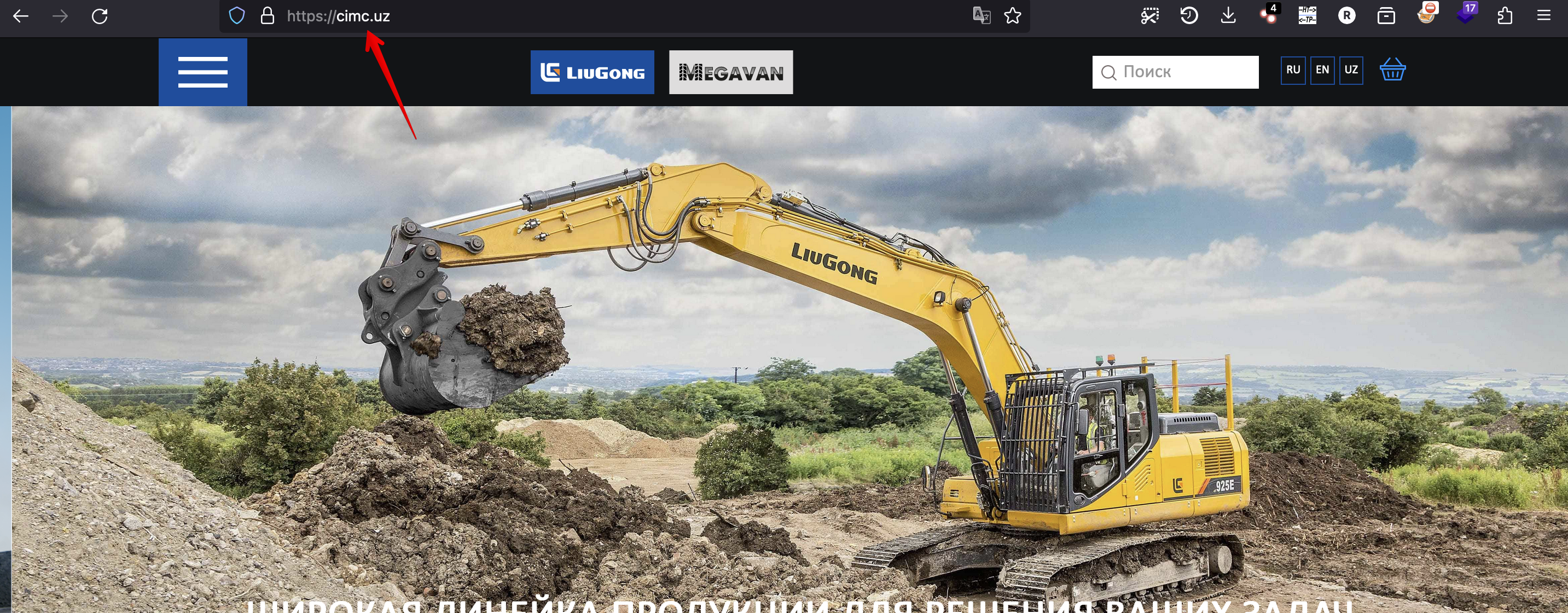
Task: Bookmark this page with star icon
Action: click(x=1013, y=16)
